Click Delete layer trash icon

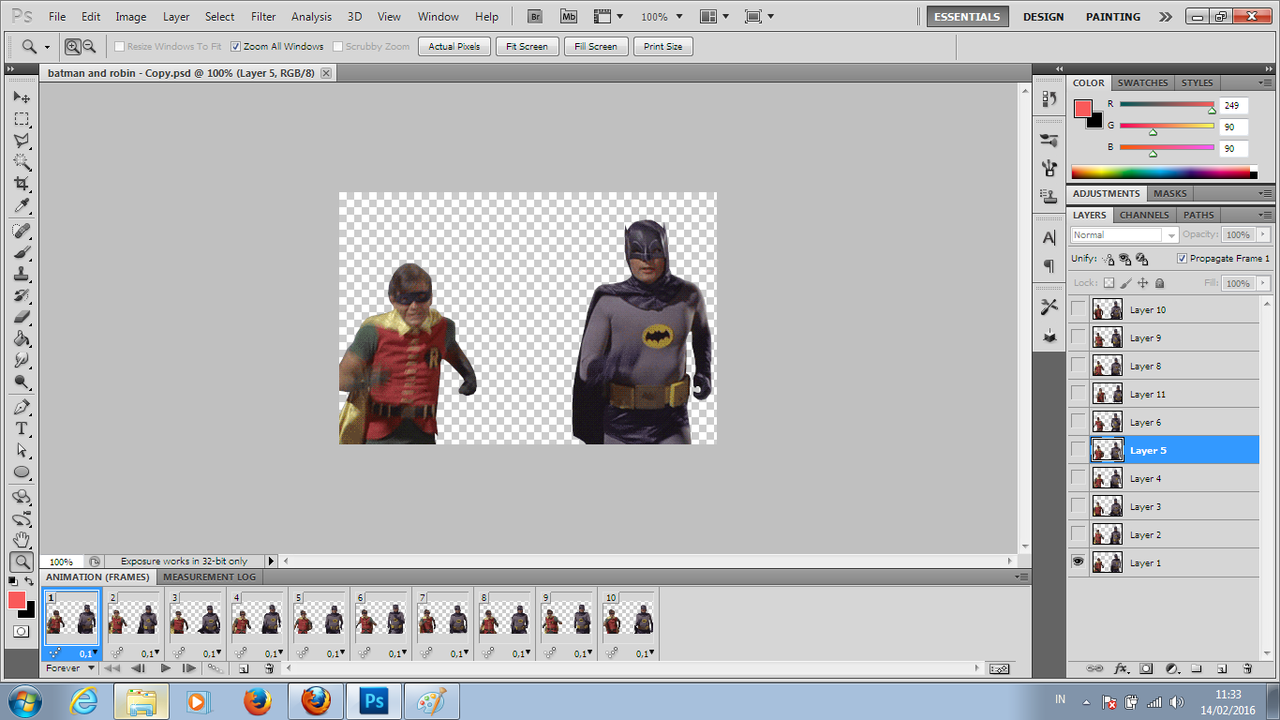tap(1247, 668)
